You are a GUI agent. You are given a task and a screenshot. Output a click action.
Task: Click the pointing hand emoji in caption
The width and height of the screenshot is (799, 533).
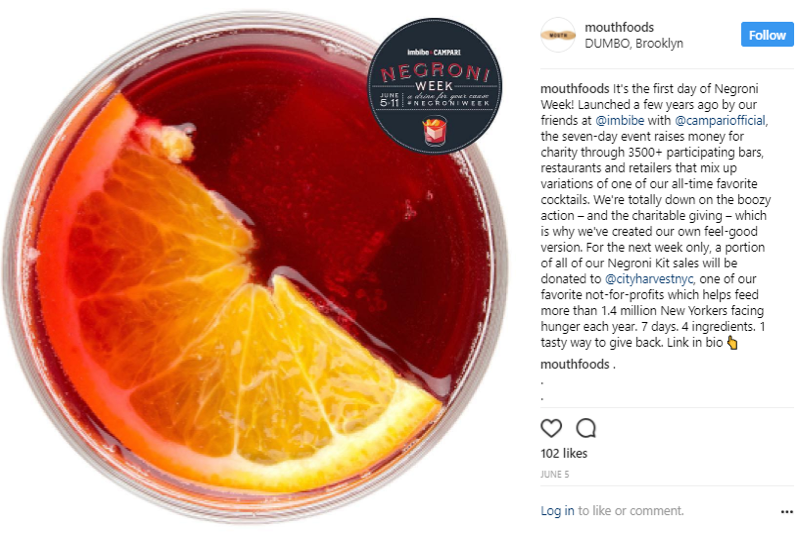(732, 343)
